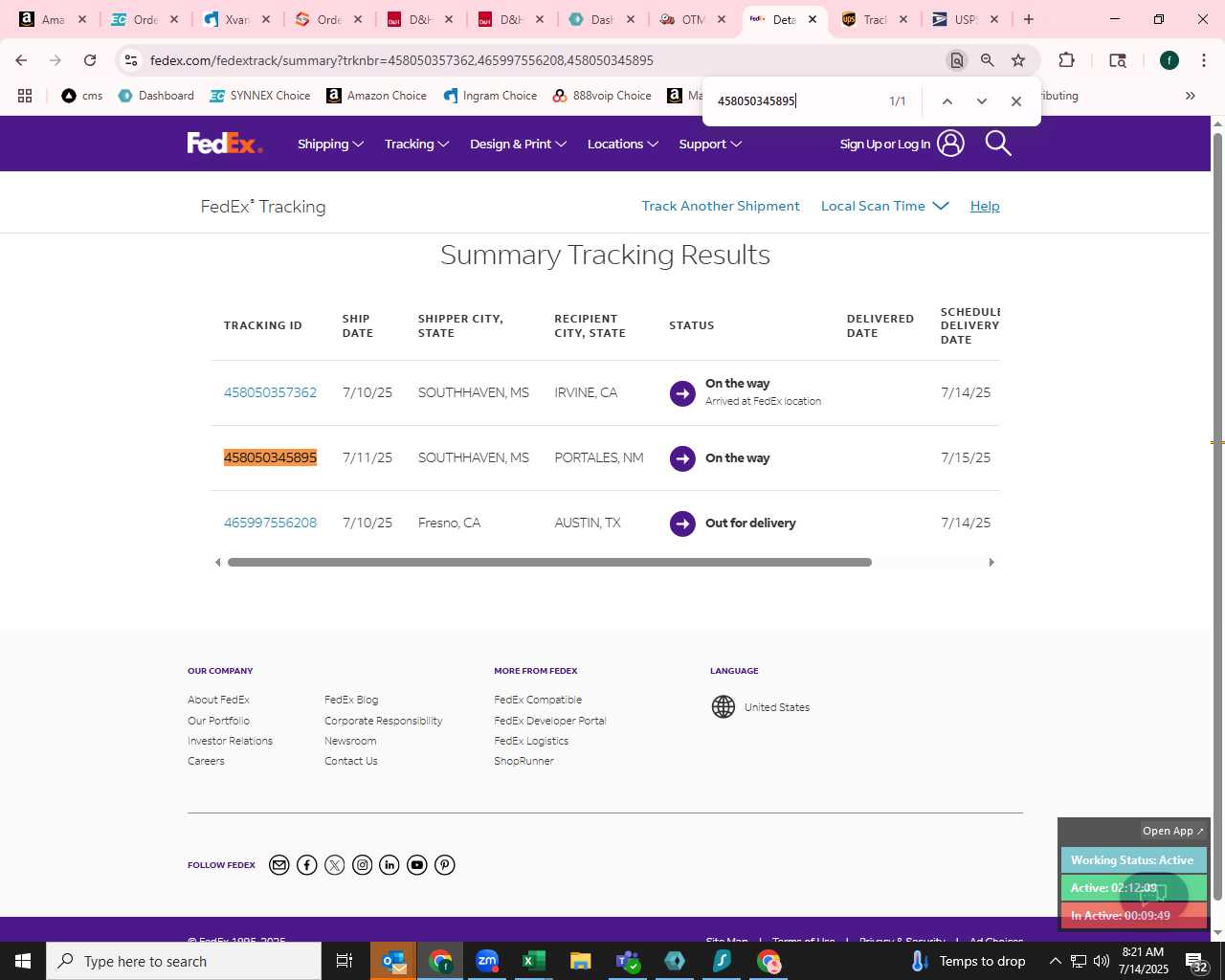Open the Chrome profile avatar

click(x=1169, y=60)
